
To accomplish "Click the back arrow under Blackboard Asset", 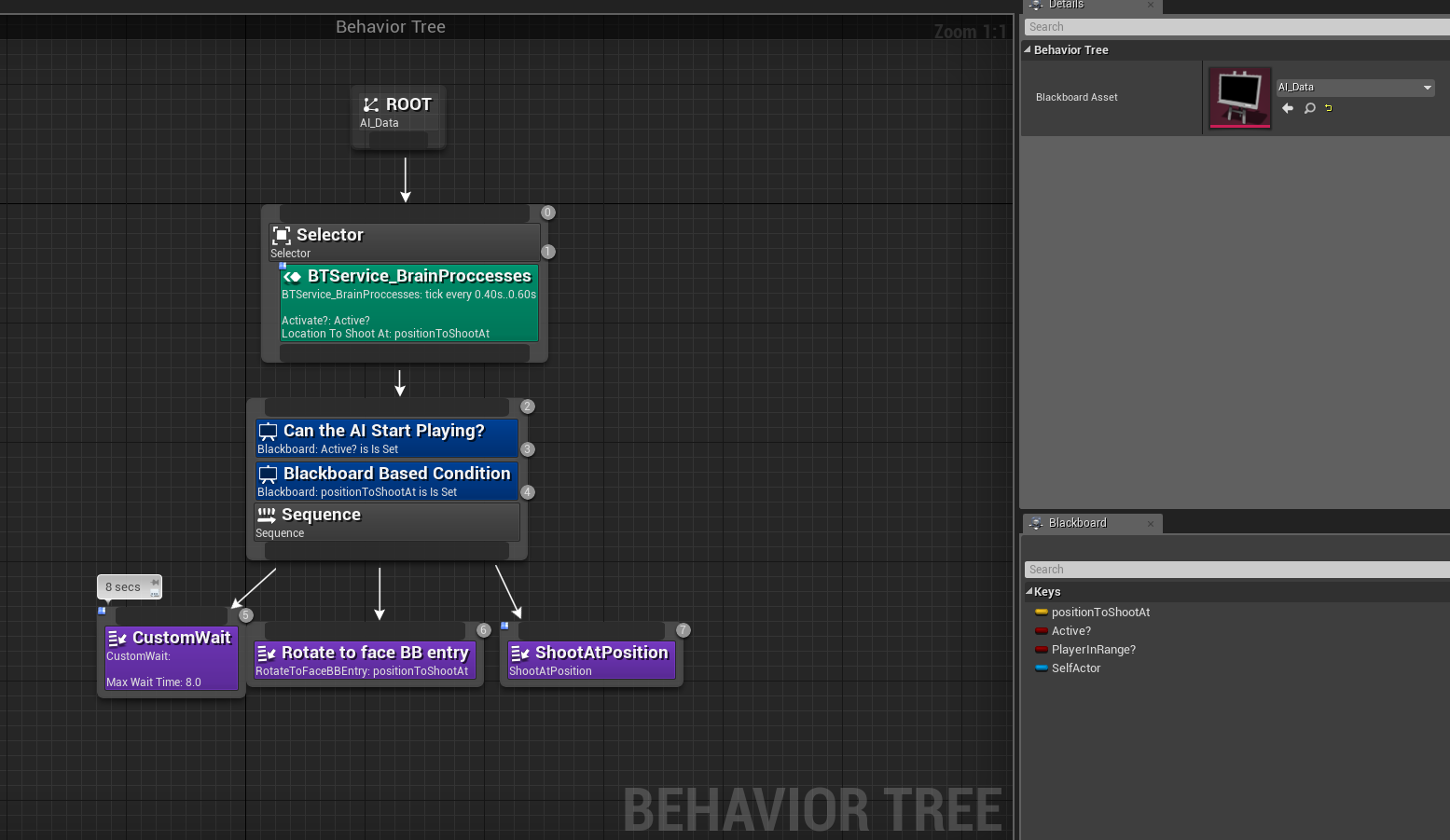I will pyautogui.click(x=1288, y=108).
